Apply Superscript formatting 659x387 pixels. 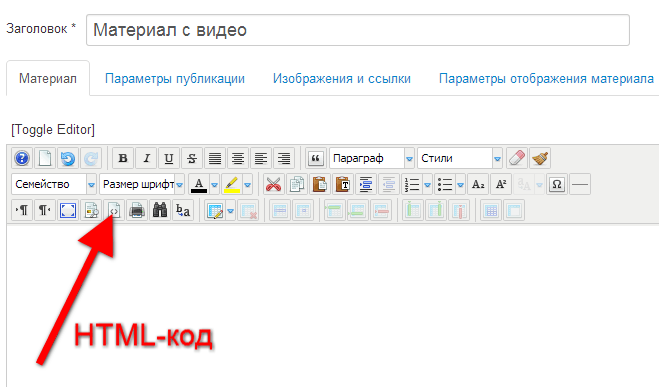coord(501,184)
